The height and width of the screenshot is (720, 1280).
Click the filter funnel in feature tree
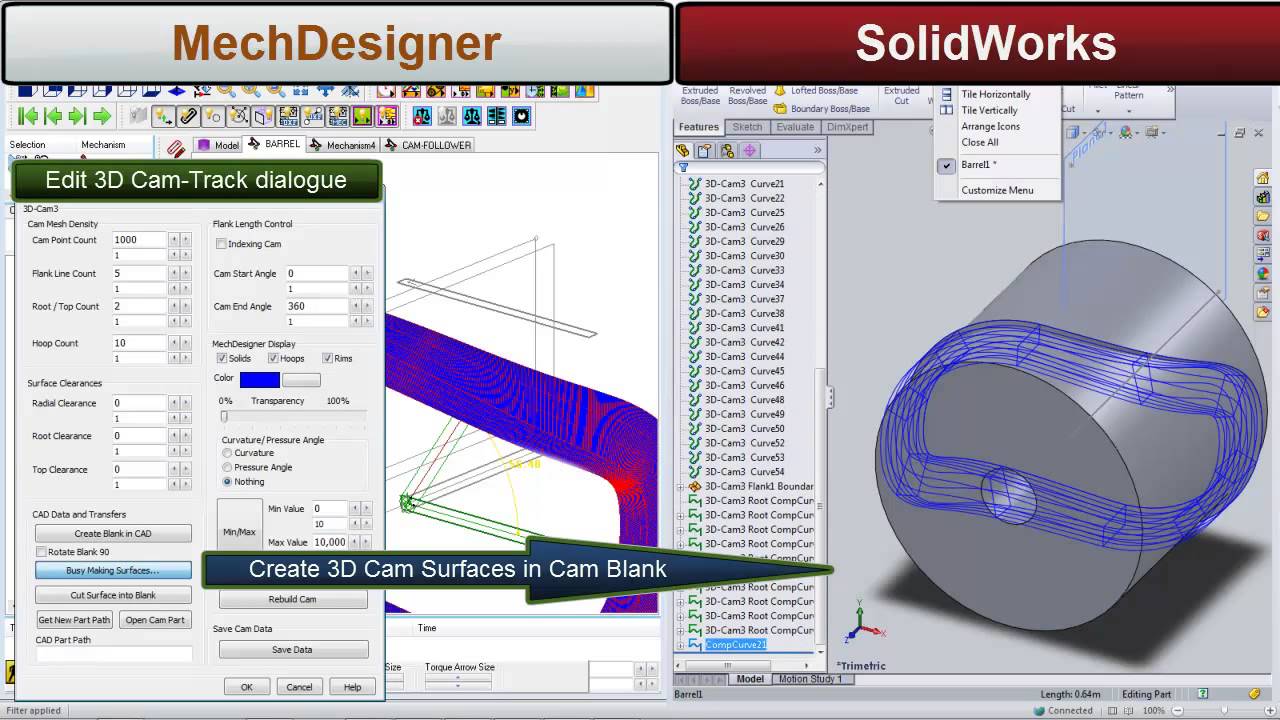coord(684,167)
